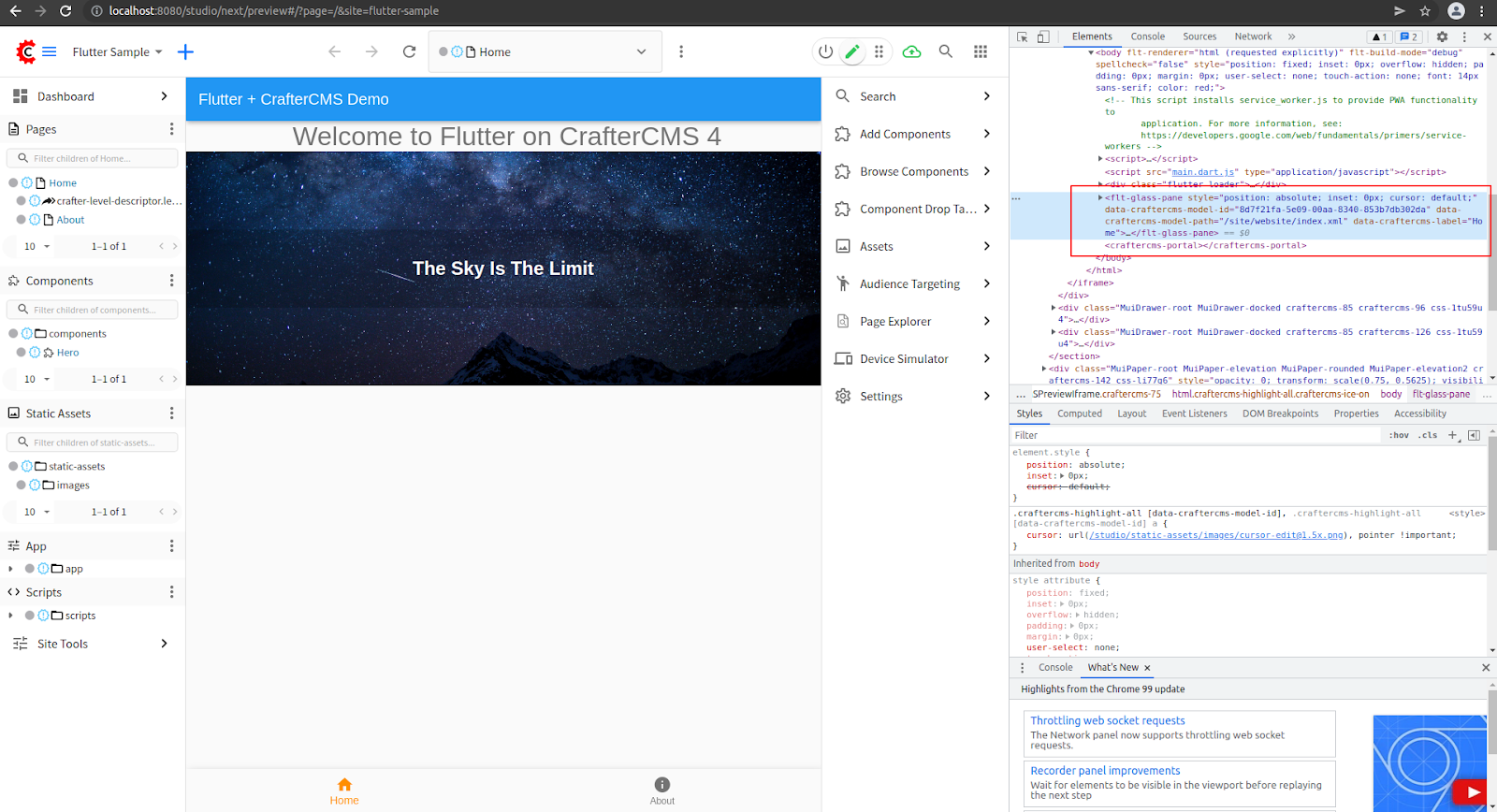The height and width of the screenshot is (812, 1497).
Task: Toggle the device toolbar in DevTools
Action: point(1043,36)
